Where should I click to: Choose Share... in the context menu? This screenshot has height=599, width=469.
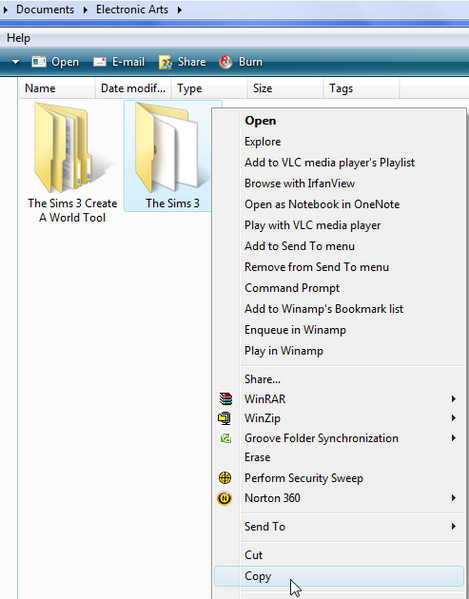pyautogui.click(x=339, y=379)
